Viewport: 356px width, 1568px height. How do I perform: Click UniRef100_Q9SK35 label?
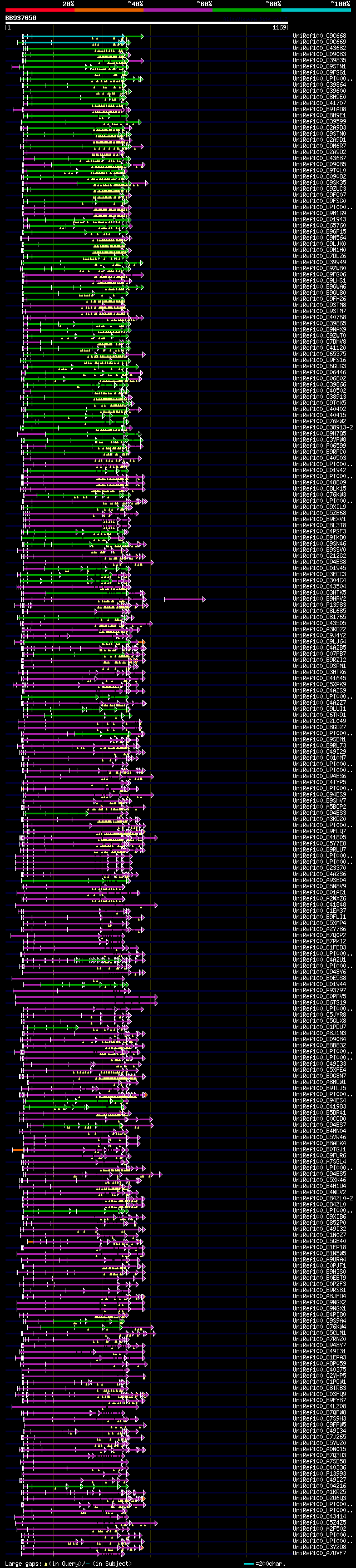click(x=319, y=182)
